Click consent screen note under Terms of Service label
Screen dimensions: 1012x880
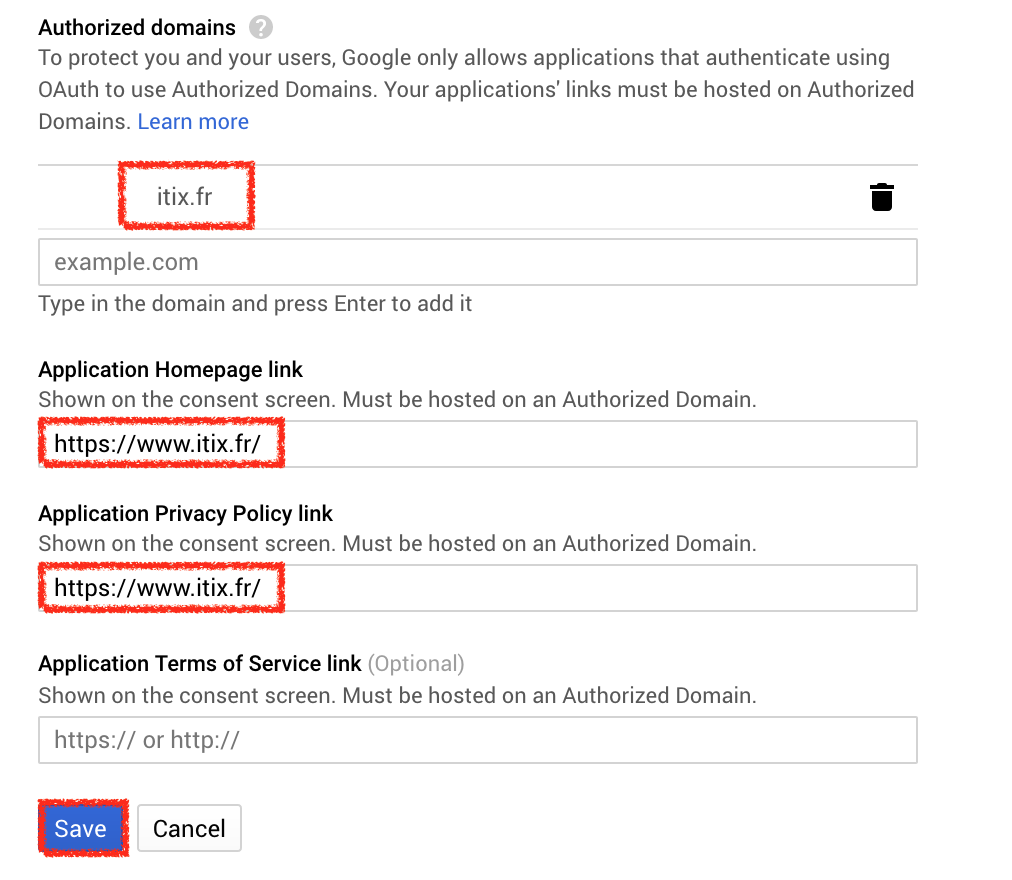(x=397, y=695)
